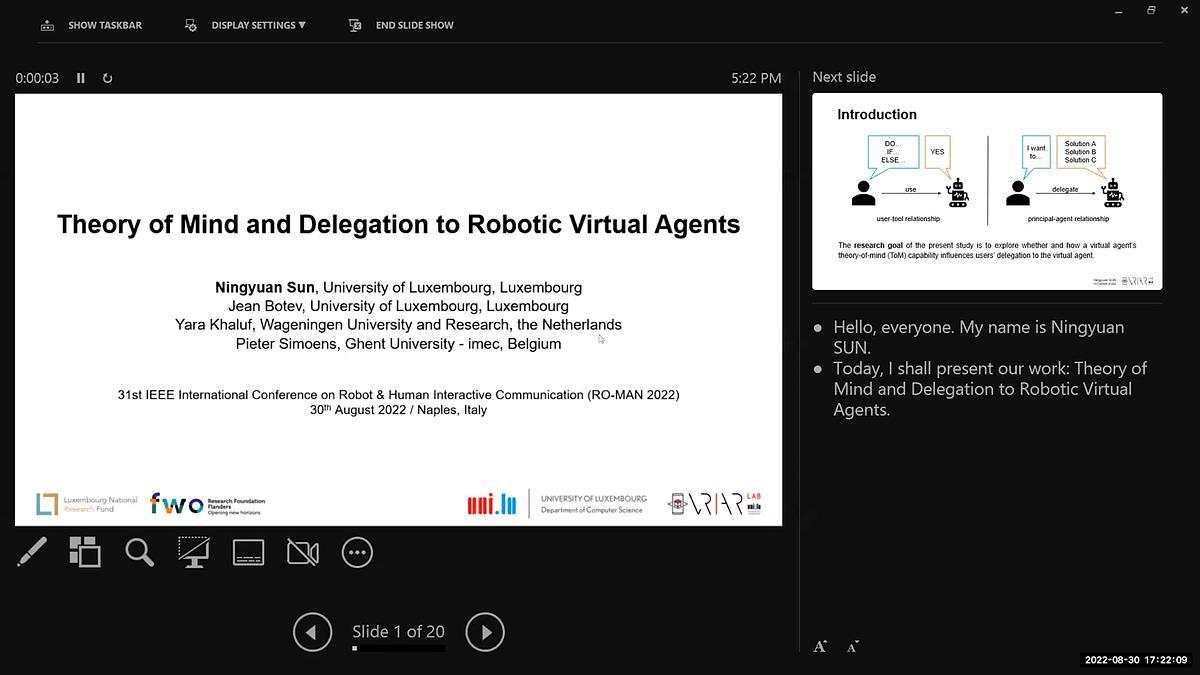This screenshot has width=1200, height=675.
Task: Click the author name Ningyuan Sun
Action: point(264,287)
